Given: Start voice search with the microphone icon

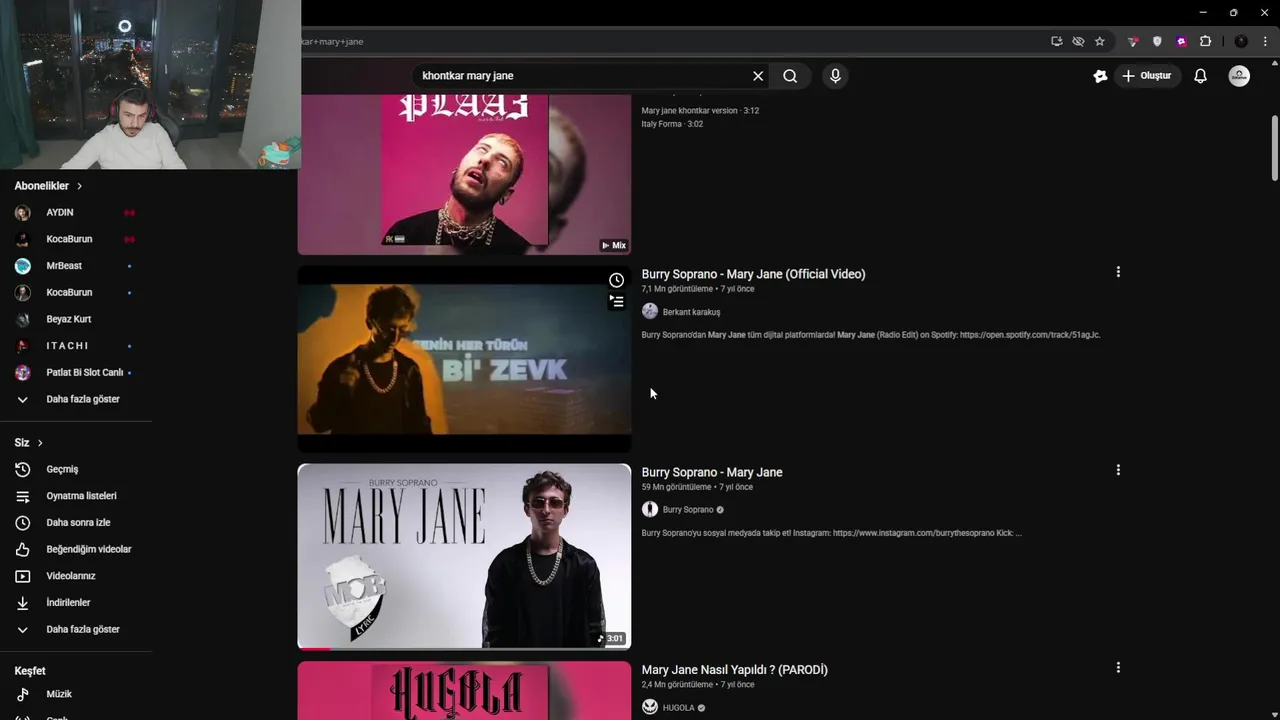Looking at the screenshot, I should (835, 76).
